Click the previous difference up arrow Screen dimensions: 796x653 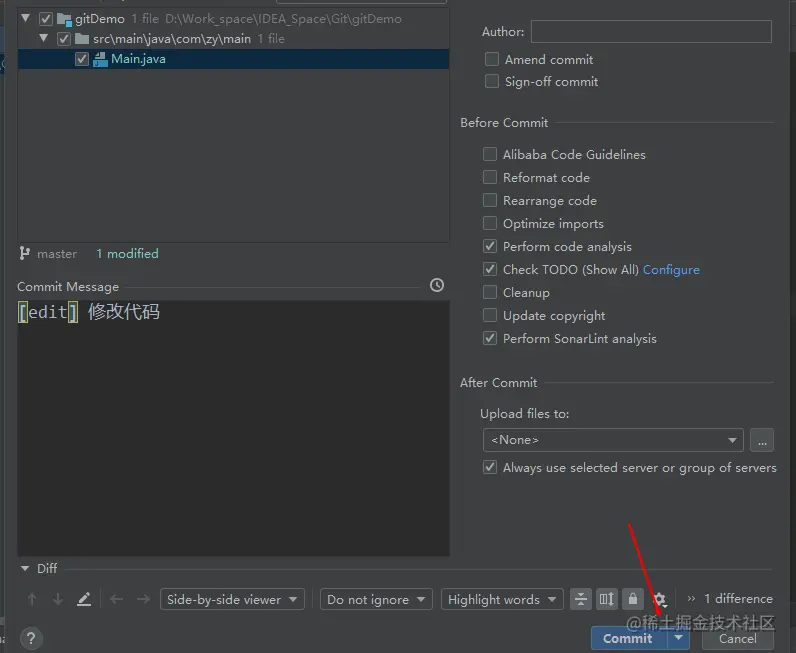pyautogui.click(x=32, y=599)
